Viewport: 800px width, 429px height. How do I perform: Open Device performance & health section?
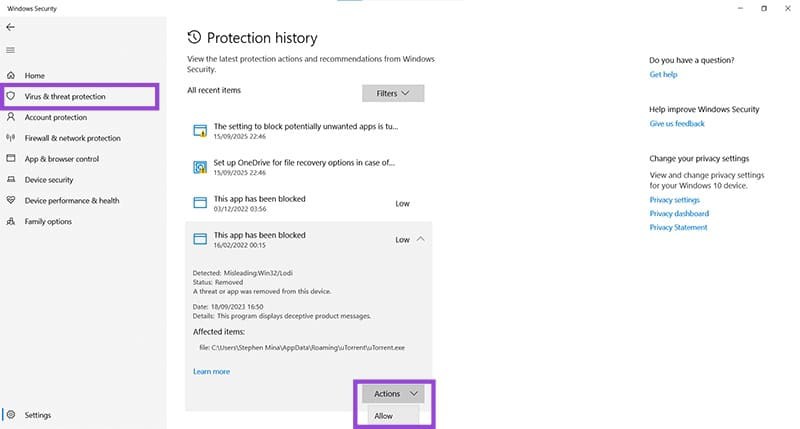pyautogui.click(x=71, y=200)
